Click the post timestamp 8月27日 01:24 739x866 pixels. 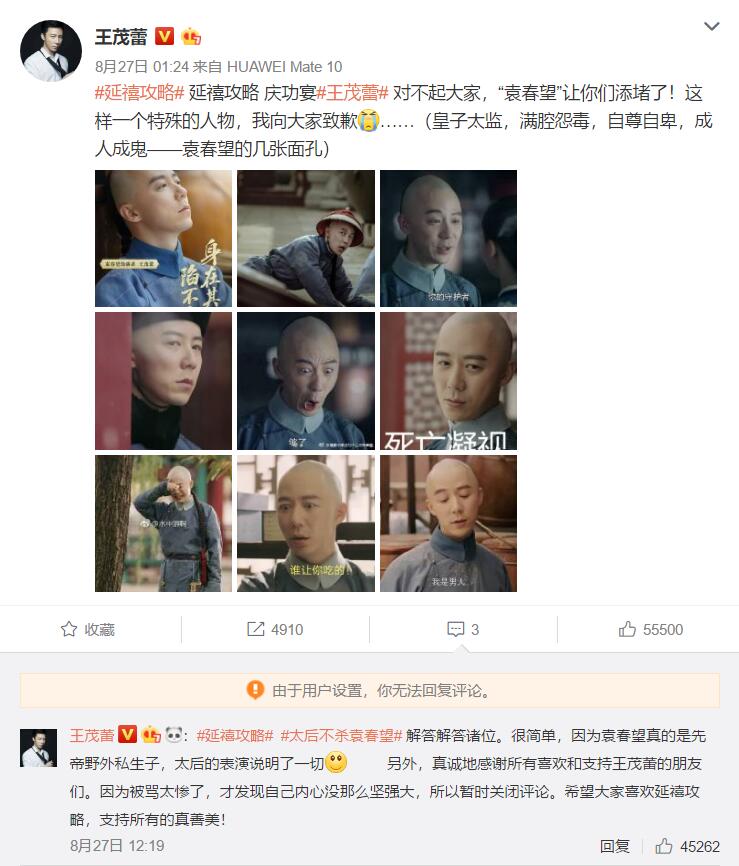[x=142, y=67]
